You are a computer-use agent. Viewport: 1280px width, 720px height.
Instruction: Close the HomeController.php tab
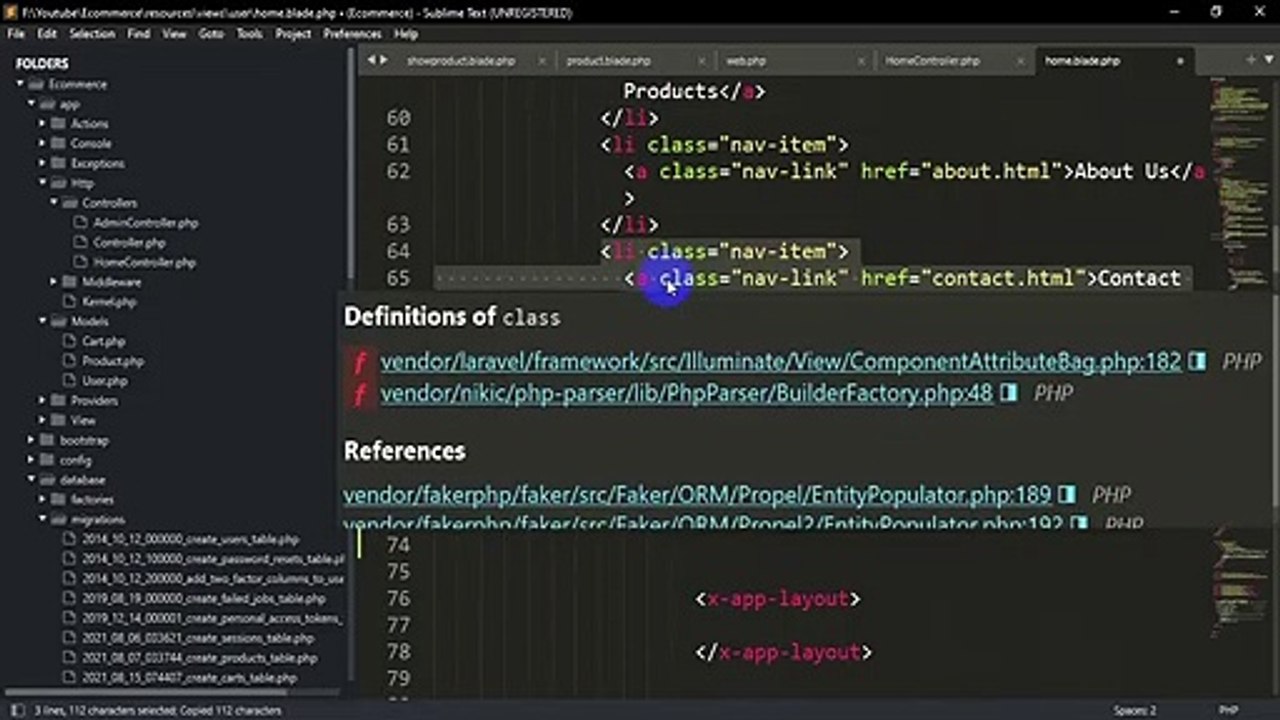(1020, 61)
